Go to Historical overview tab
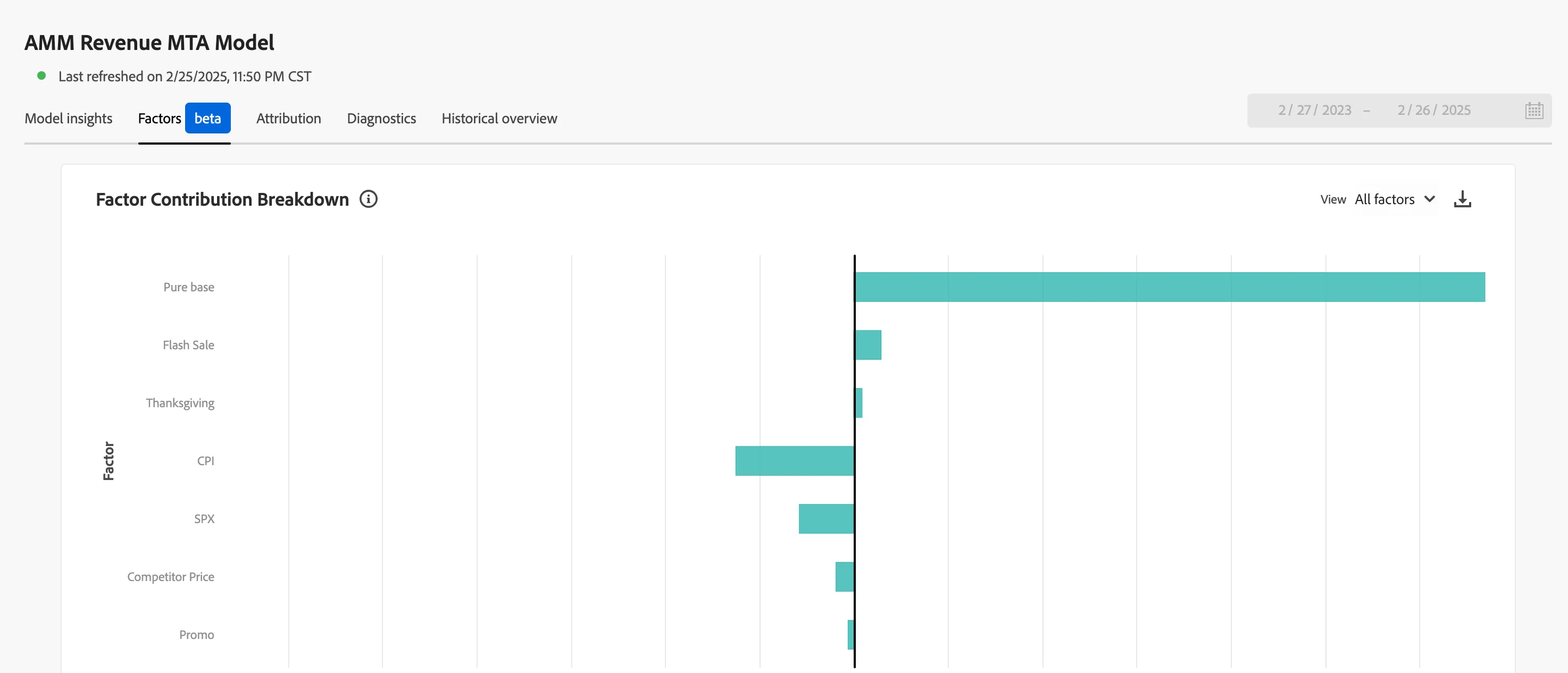1568x673 pixels. point(499,118)
